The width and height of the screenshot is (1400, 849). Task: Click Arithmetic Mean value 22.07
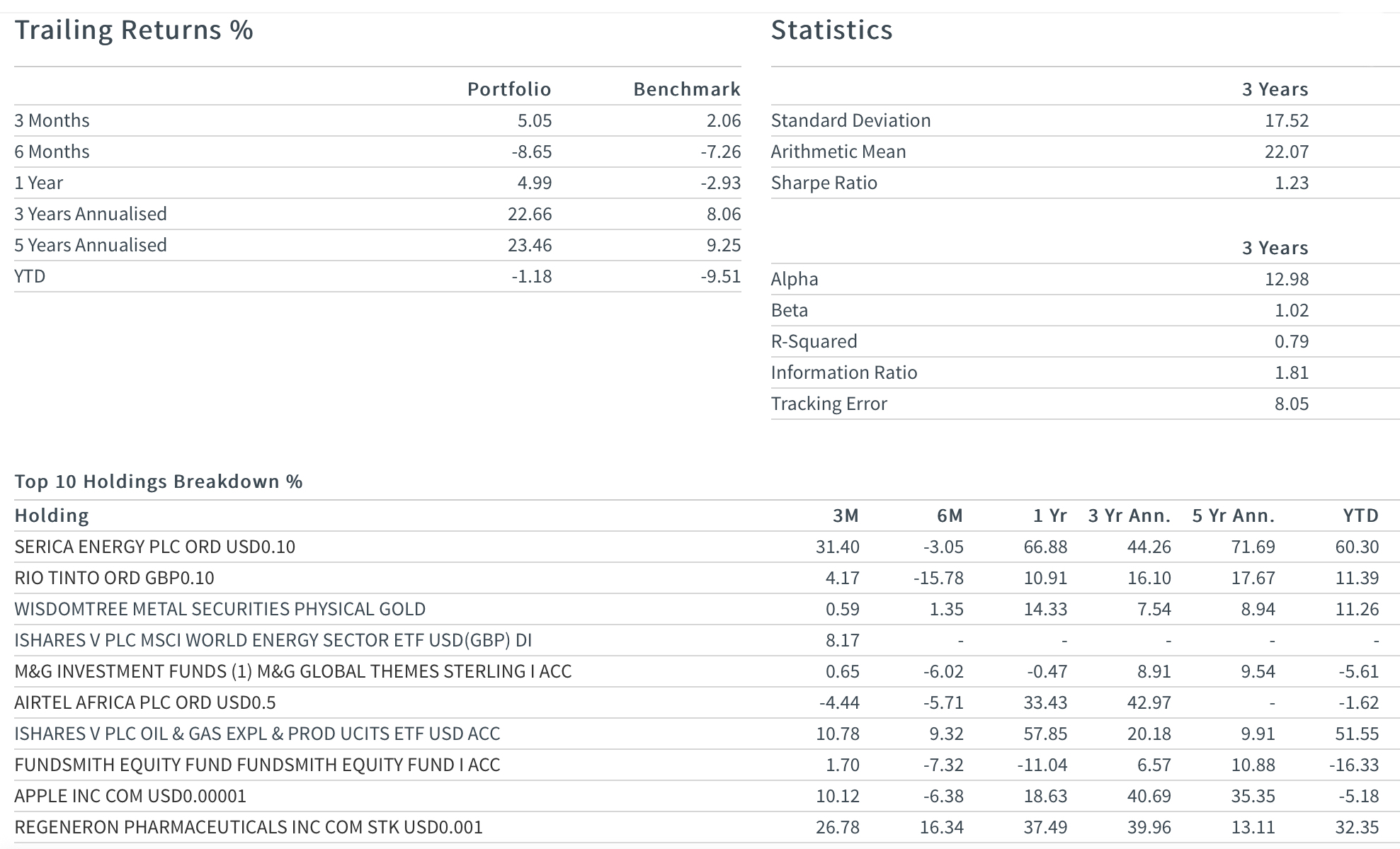(1287, 152)
